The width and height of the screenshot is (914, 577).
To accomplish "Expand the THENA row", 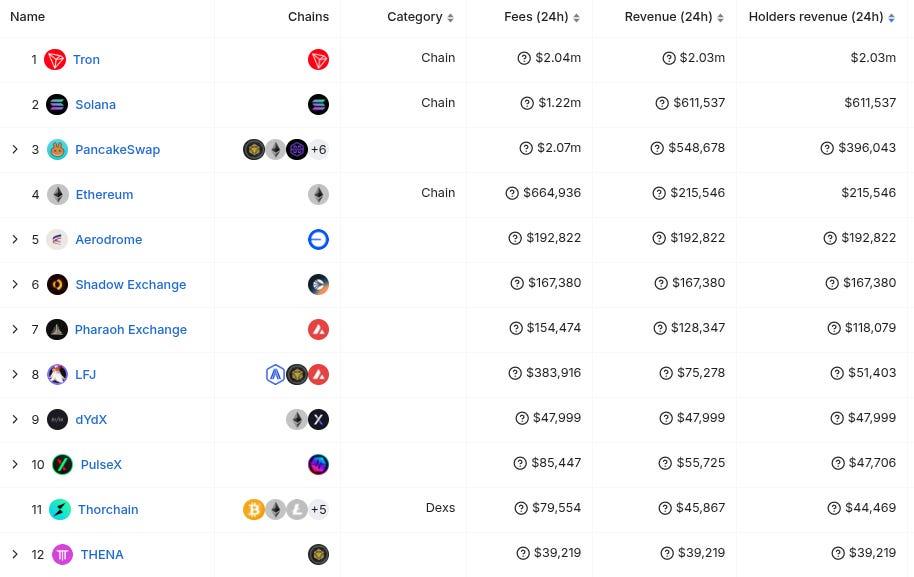I will click(x=15, y=555).
